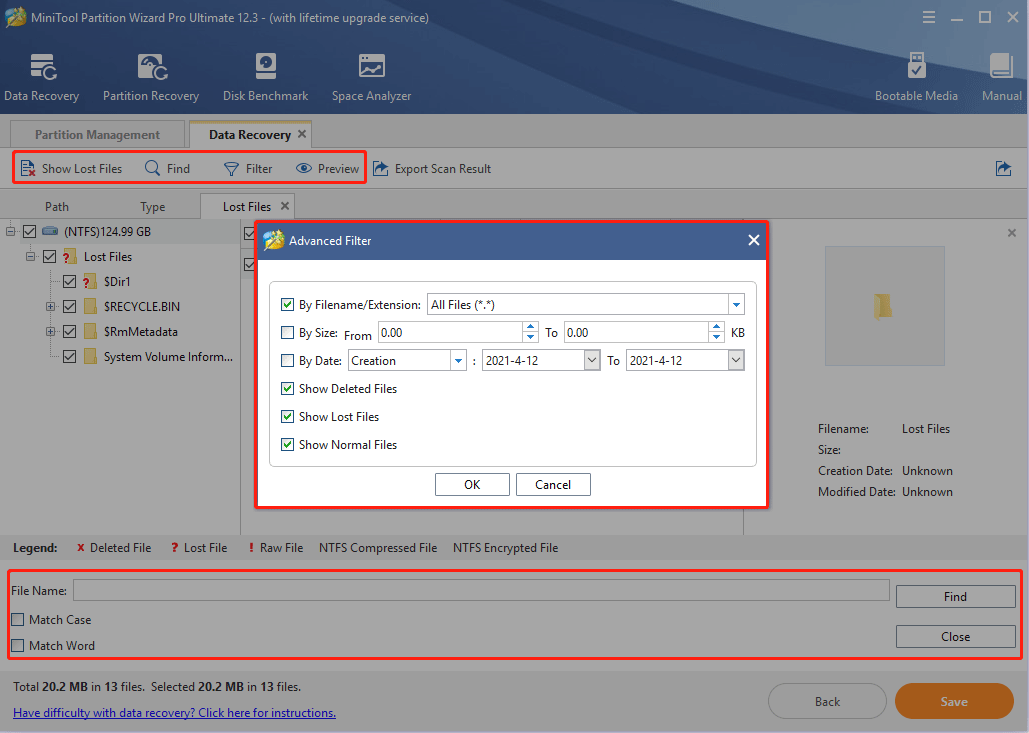Decrease the To size value with the down arrow

(717, 337)
